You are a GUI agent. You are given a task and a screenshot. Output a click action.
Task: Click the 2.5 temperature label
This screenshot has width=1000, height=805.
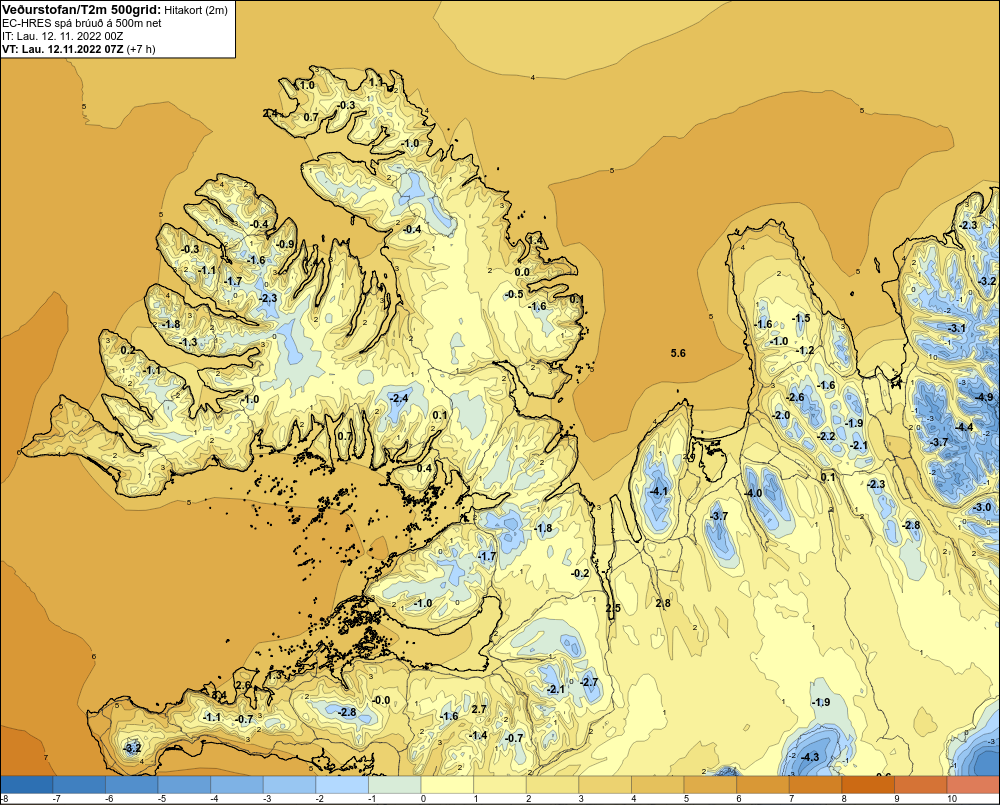[x=613, y=608]
